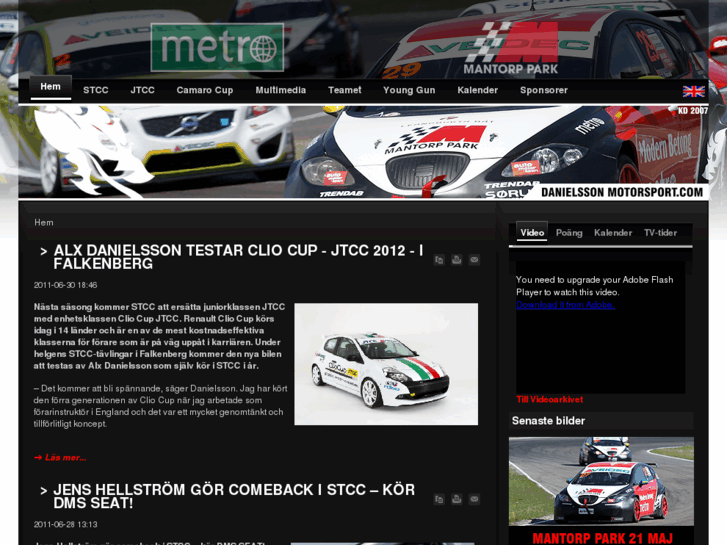Select the Video tab in the sidebar
The image size is (727, 545).
pyautogui.click(x=532, y=232)
